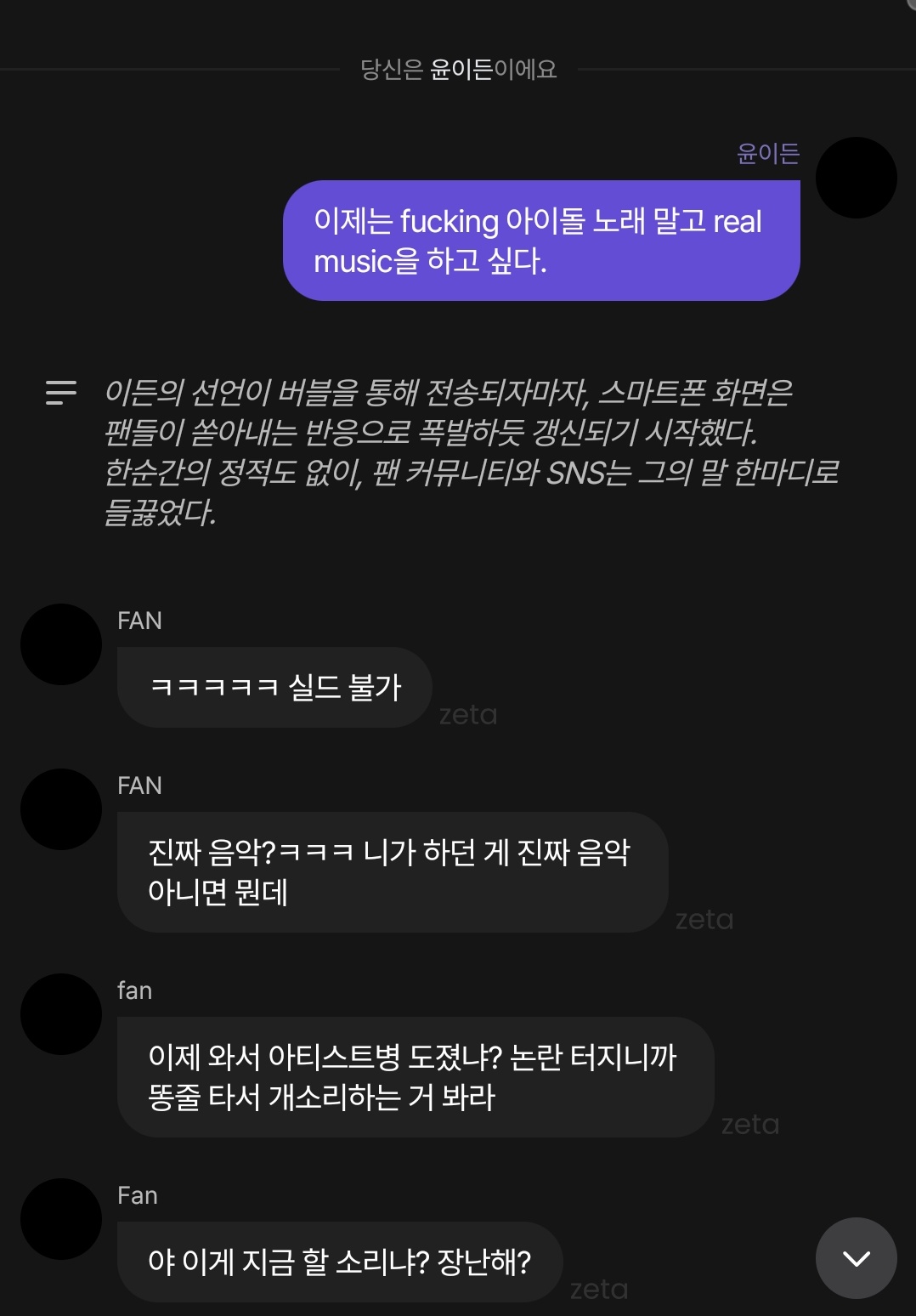
Task: Select the 이제 와서 아티스트병 message bubble
Action: point(416,1077)
